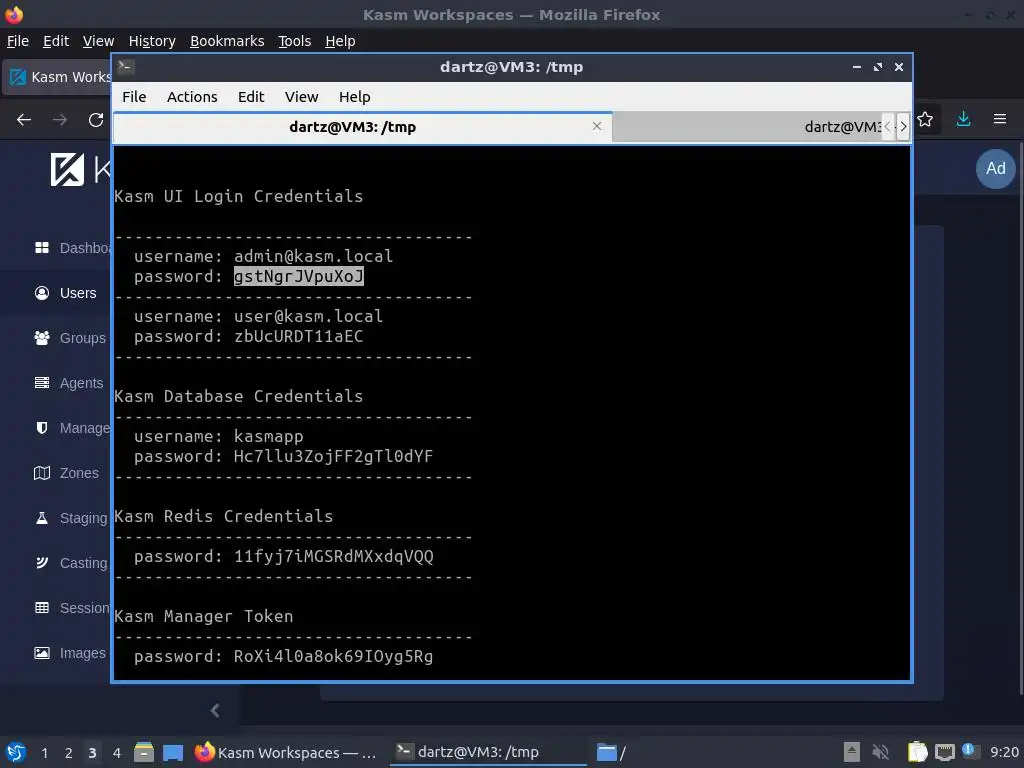Click the user@kasm.local username text
This screenshot has height=768, width=1024.
(x=308, y=316)
